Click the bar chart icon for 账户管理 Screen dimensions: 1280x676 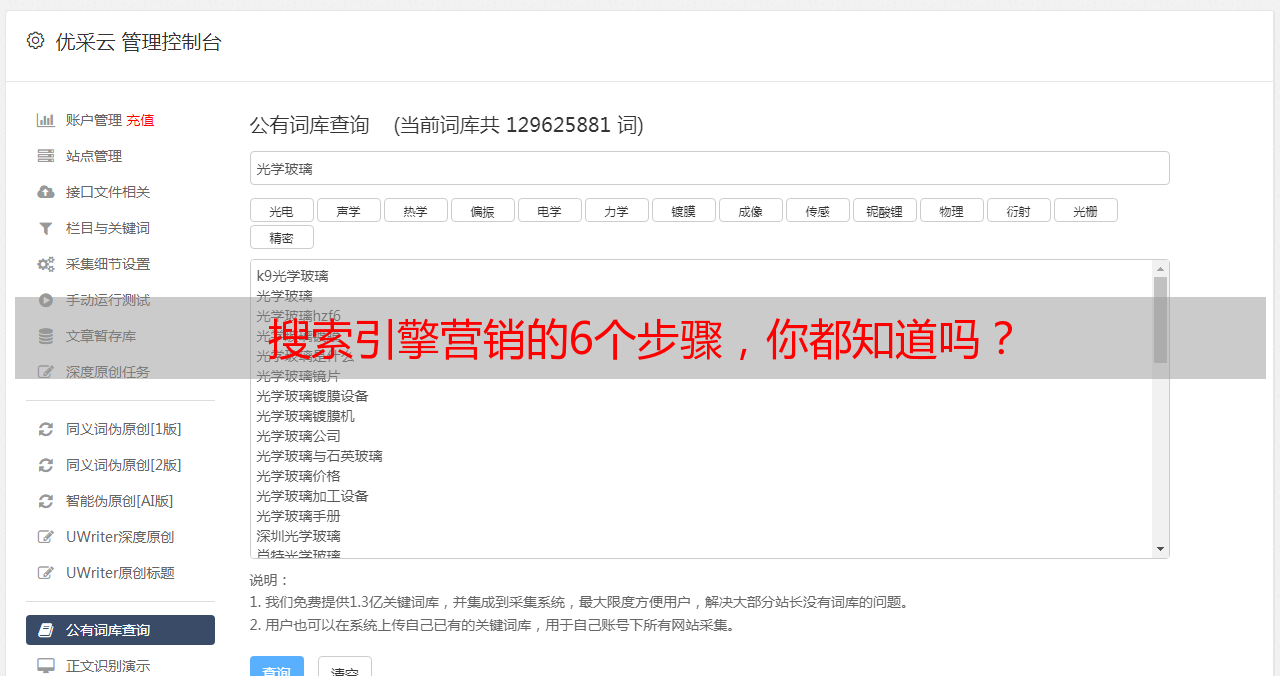pos(46,120)
